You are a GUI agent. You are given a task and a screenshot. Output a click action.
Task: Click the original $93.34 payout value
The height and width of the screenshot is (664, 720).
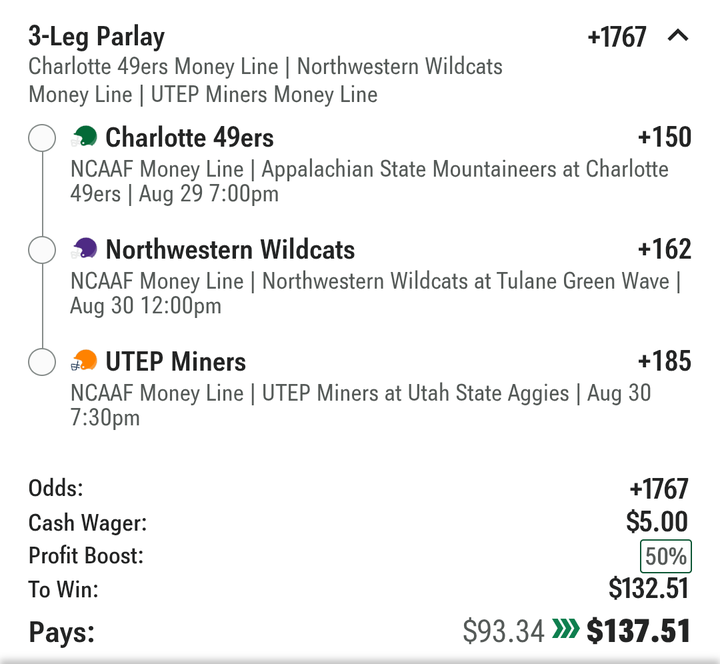(x=503, y=631)
